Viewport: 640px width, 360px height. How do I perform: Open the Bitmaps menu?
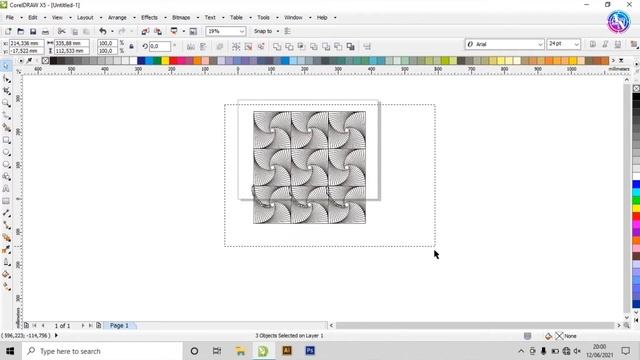(x=181, y=18)
